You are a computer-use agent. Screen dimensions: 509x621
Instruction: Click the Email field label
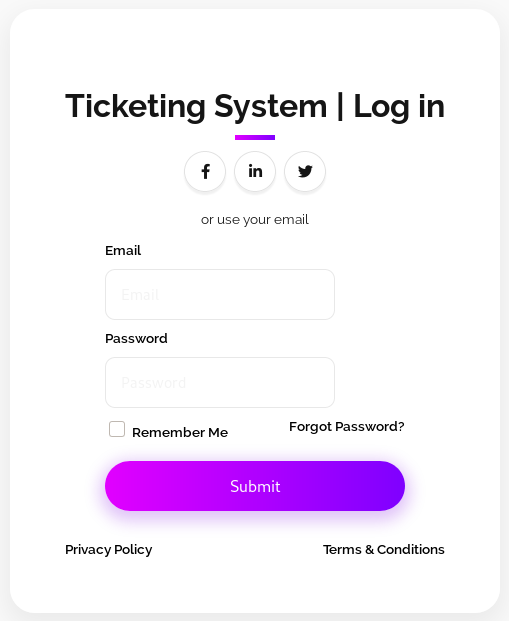click(x=123, y=251)
